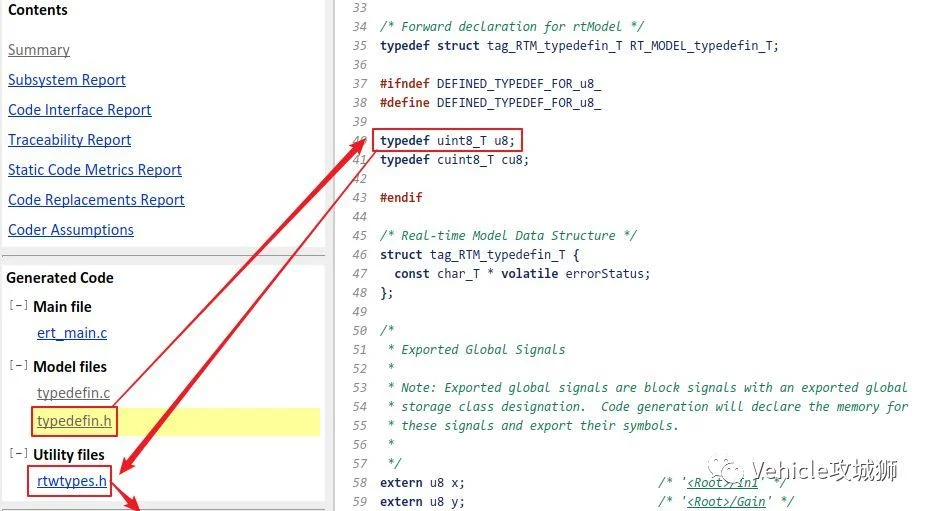Click the '#endif' directive line
The height and width of the screenshot is (511, 927).
(x=401, y=198)
